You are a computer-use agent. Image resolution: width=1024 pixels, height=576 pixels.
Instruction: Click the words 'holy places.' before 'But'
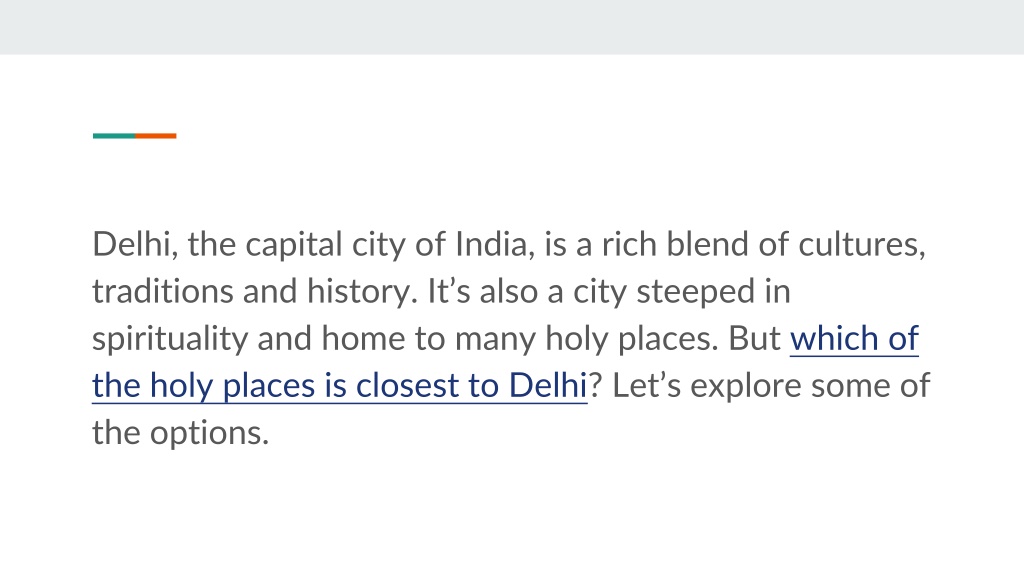632,340
